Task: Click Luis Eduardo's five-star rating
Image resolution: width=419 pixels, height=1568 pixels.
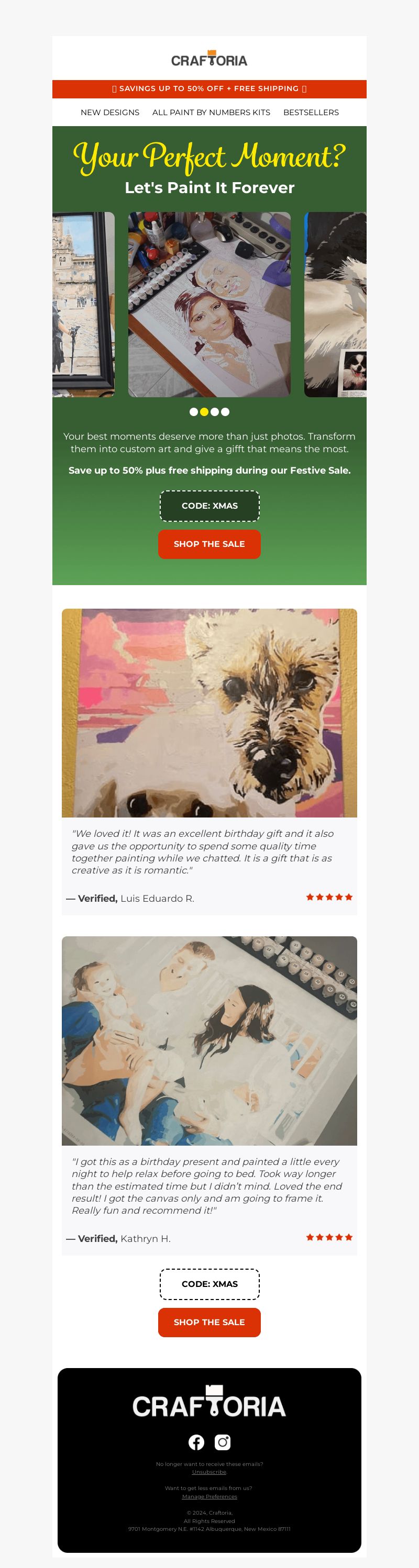Action: point(329,897)
